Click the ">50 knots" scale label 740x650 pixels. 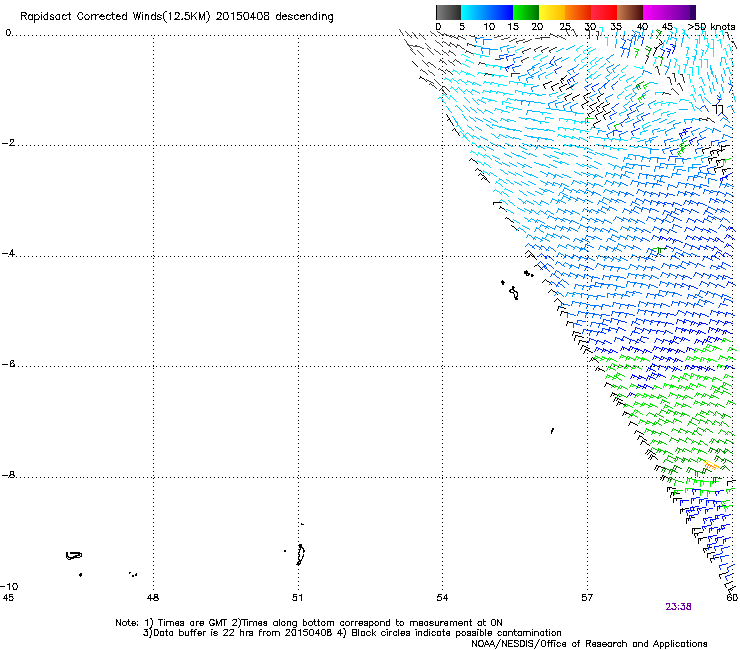[711, 27]
